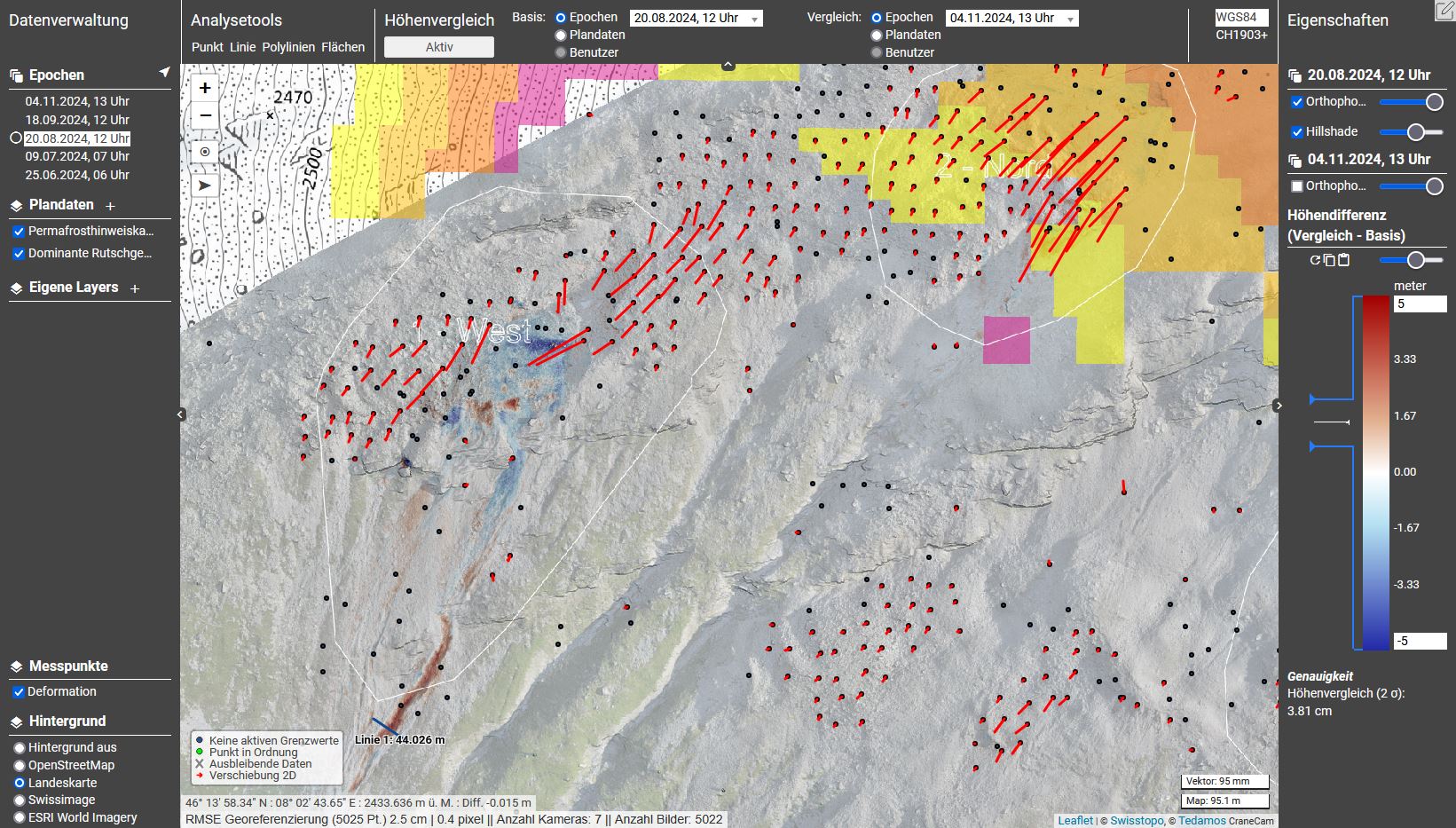Image resolution: width=1456 pixels, height=828 pixels.
Task: Uncheck the Hillshade checkbox
Action: tap(1297, 132)
